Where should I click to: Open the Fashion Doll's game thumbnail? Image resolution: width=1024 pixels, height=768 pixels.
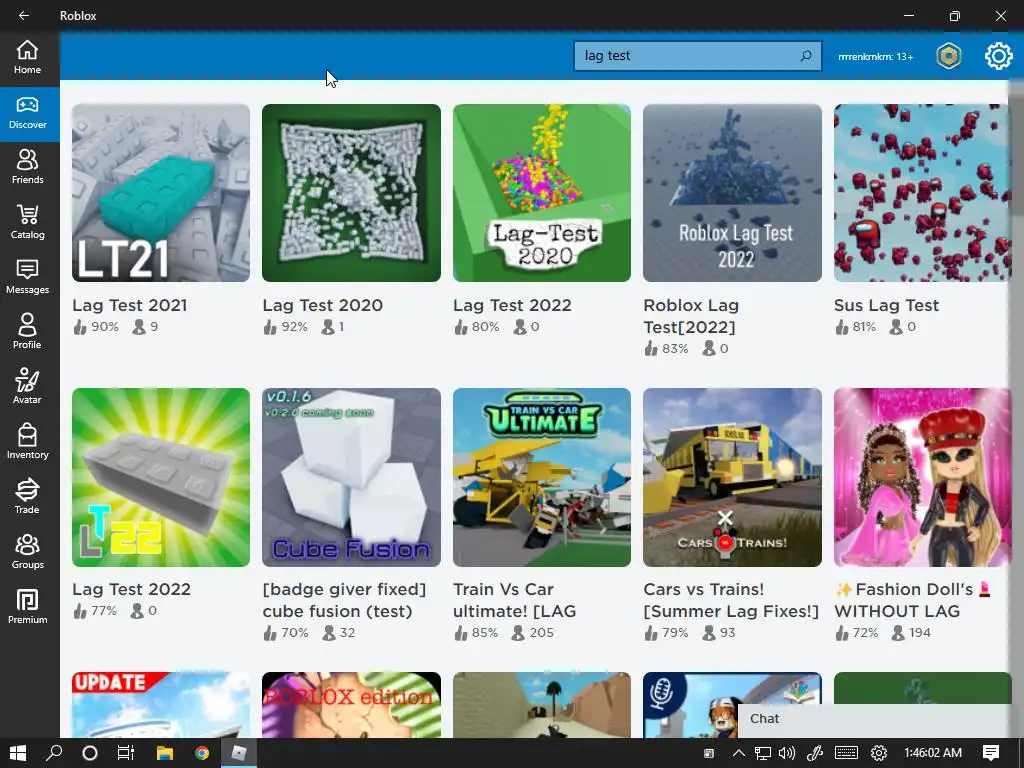[x=922, y=477]
